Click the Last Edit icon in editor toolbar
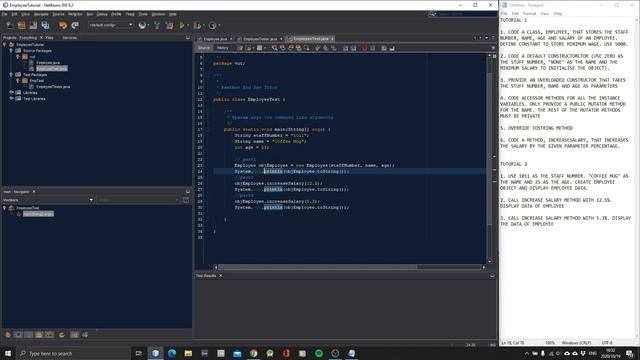This screenshot has height=360, width=640. [x=240, y=48]
